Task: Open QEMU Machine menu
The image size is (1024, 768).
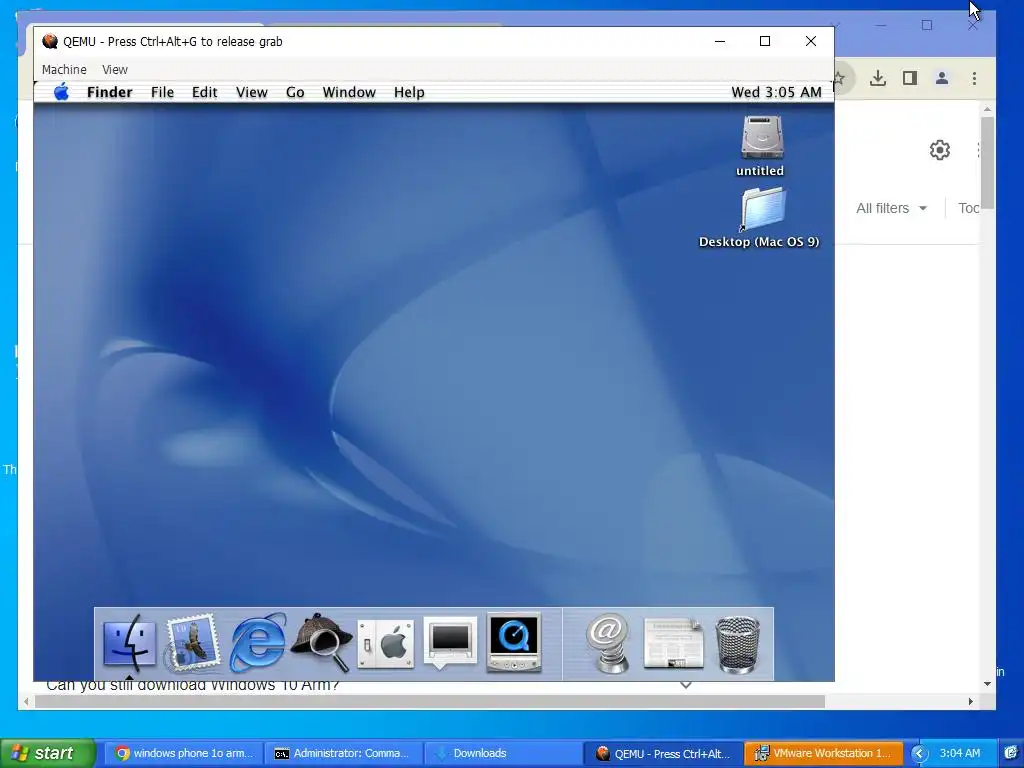Action: click(64, 69)
